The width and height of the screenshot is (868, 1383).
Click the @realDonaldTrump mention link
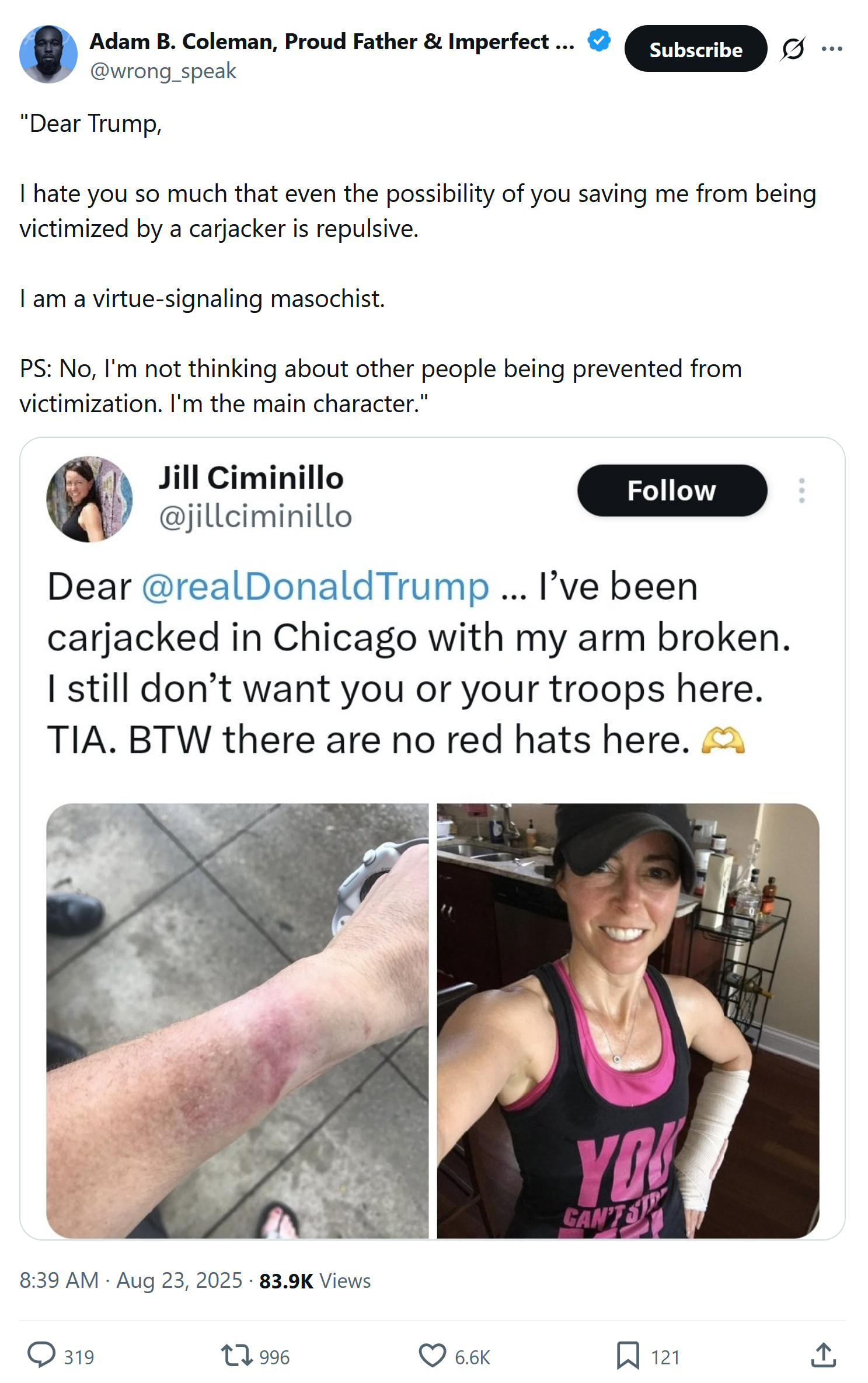[315, 586]
